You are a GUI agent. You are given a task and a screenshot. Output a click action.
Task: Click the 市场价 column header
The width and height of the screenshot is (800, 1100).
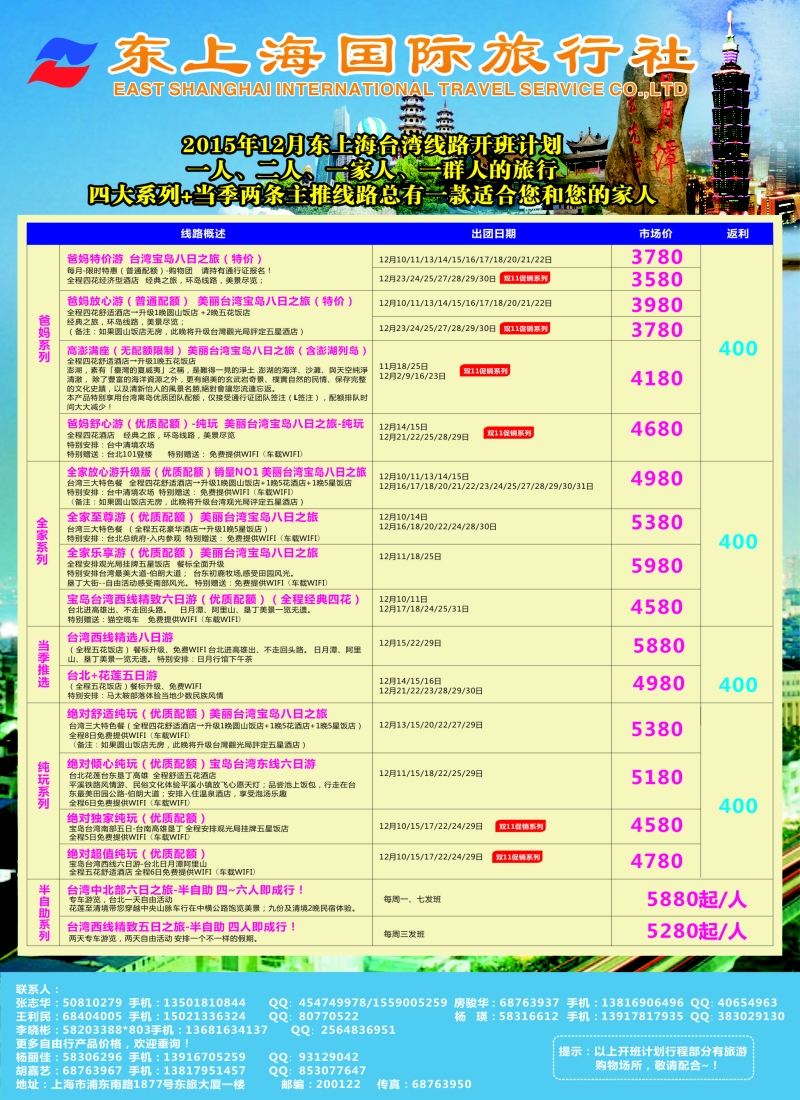(x=655, y=234)
